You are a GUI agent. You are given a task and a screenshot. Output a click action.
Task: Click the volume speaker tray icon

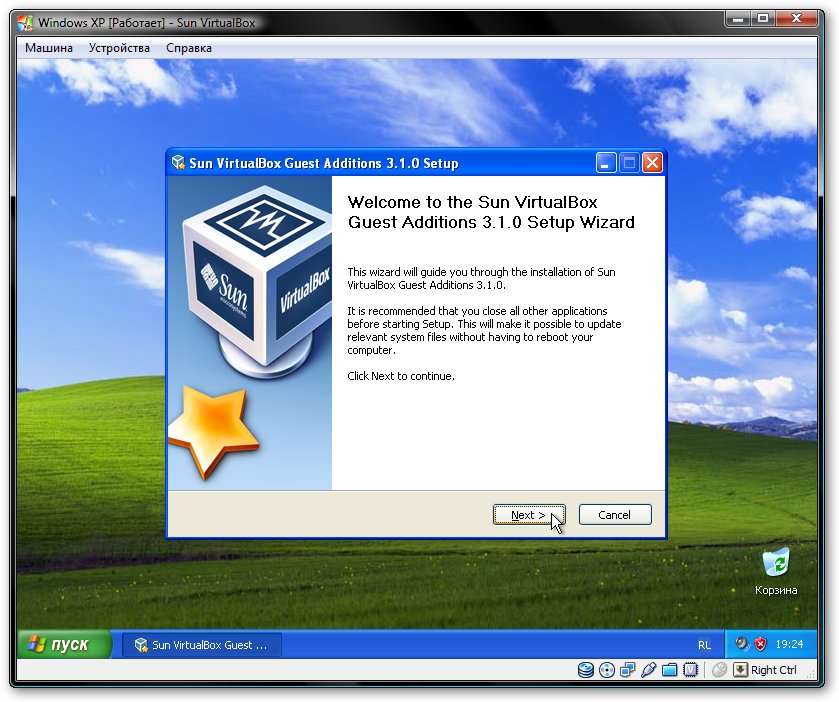742,644
